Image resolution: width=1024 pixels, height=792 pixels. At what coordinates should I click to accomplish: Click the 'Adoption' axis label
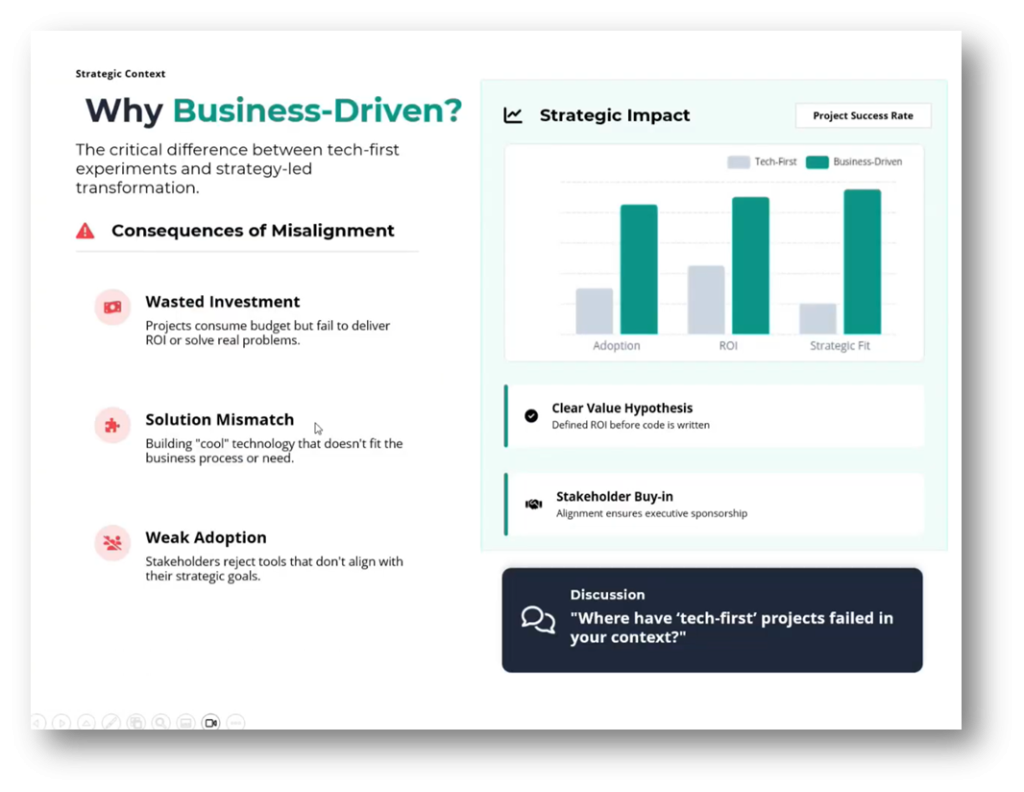[616, 346]
